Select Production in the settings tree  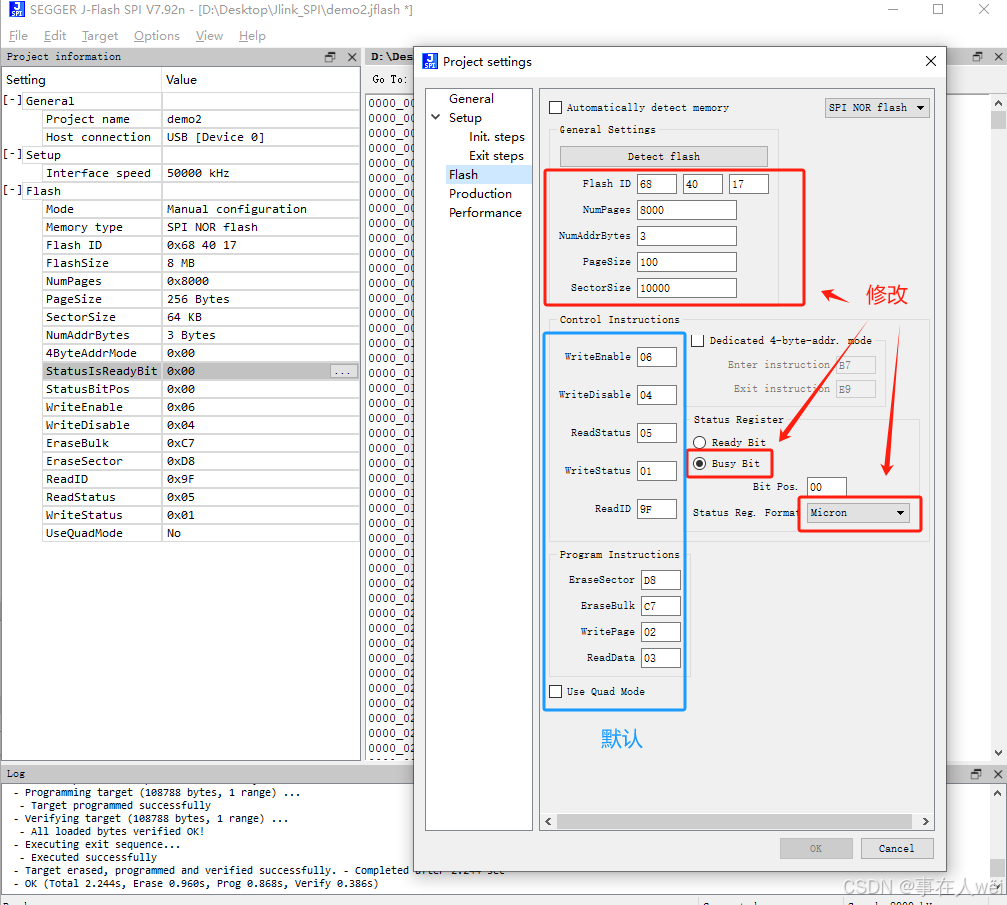click(480, 193)
